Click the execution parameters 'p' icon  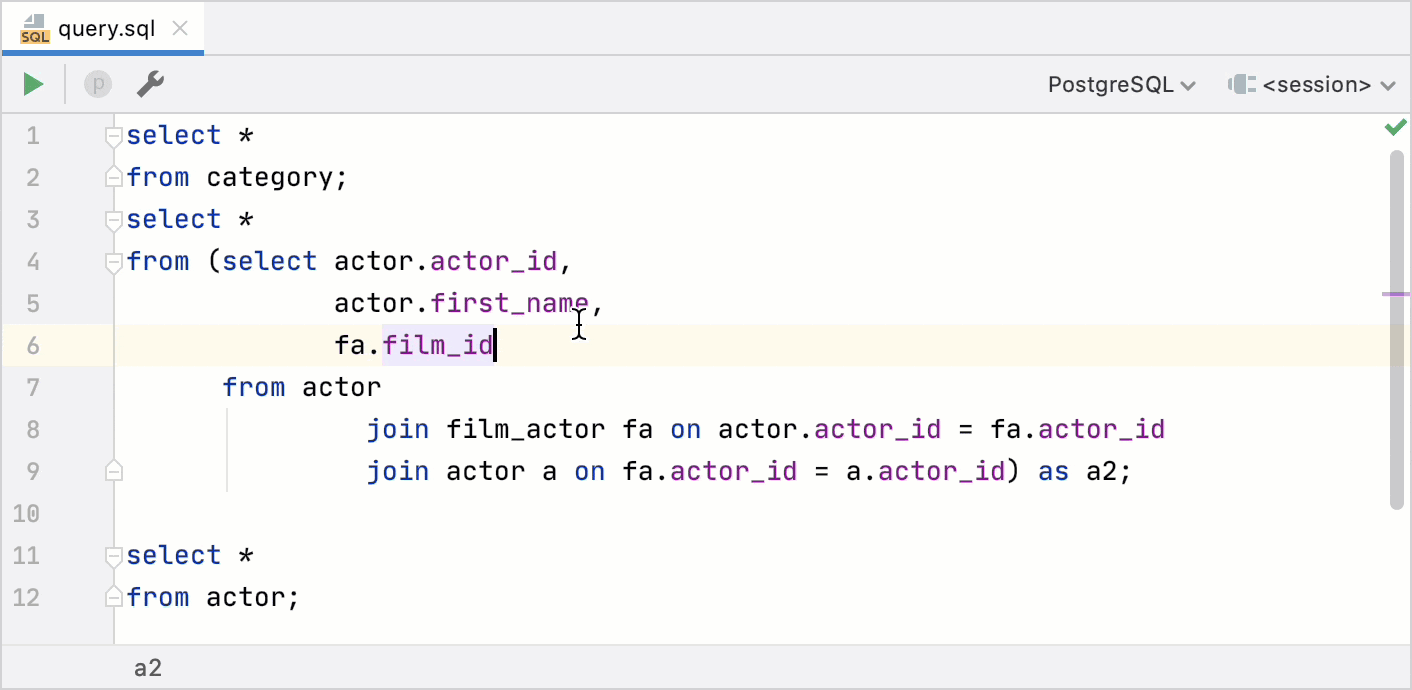[97, 84]
